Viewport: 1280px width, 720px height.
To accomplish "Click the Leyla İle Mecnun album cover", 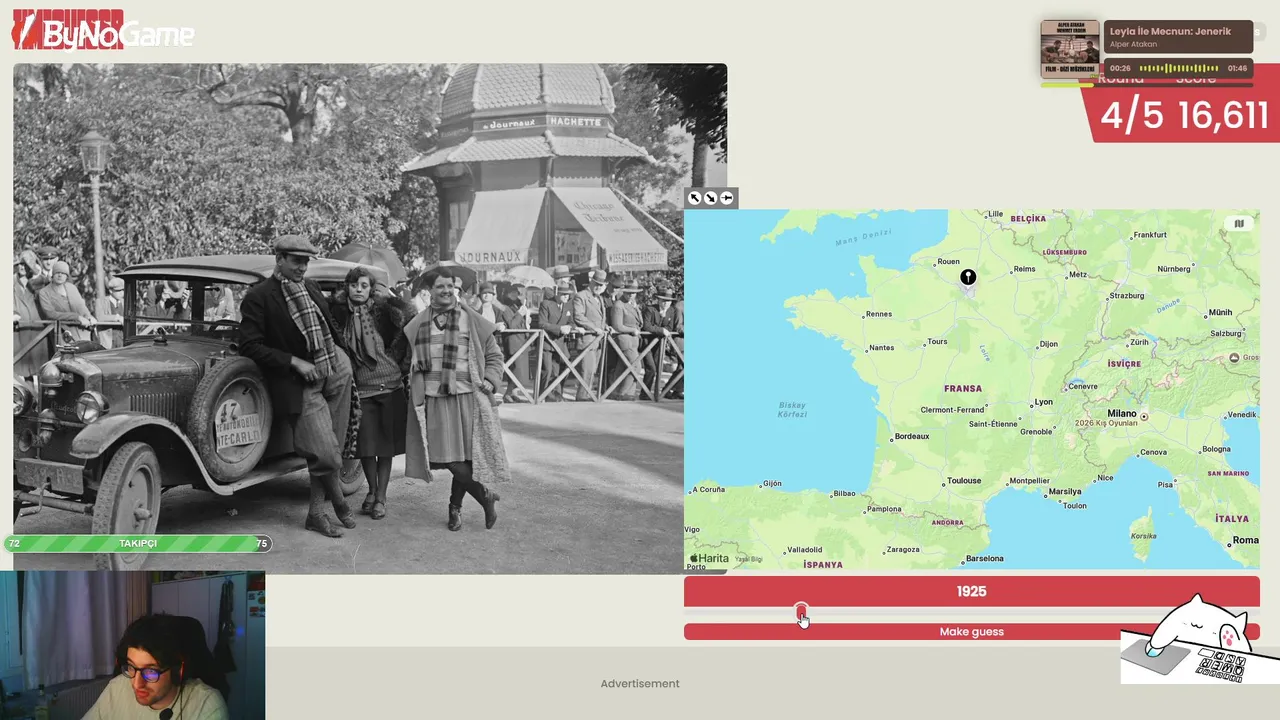I will coord(1070,49).
